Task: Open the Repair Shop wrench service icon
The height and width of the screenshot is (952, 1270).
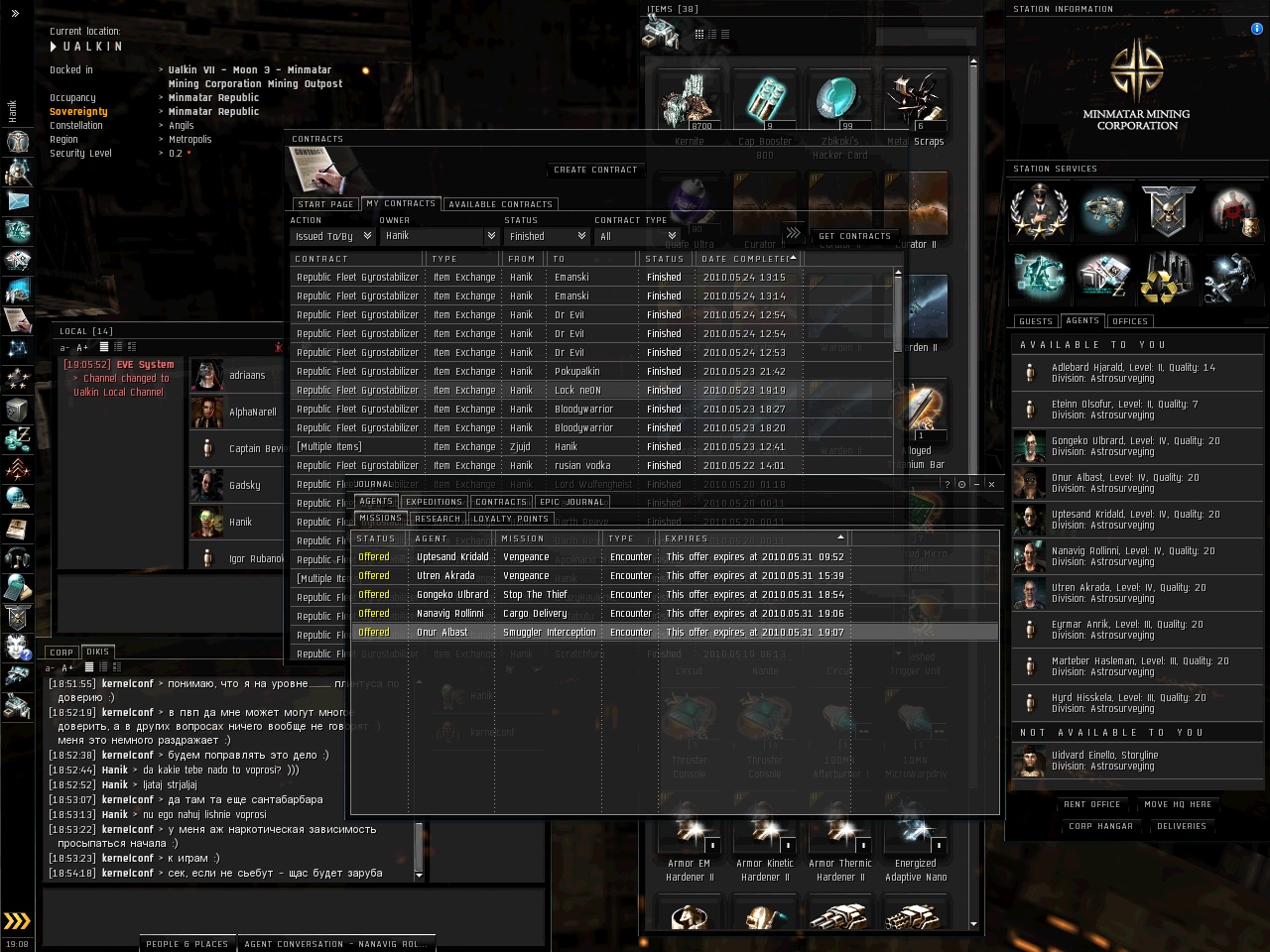Action: [1234, 278]
